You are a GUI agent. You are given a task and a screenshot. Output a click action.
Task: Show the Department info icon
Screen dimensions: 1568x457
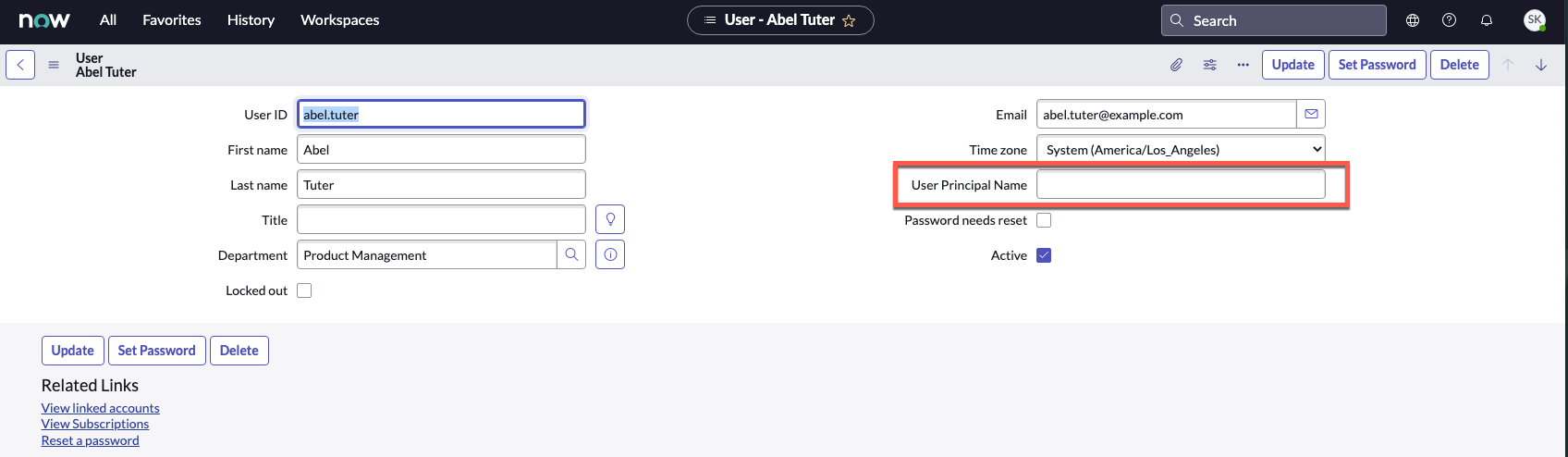click(x=610, y=254)
